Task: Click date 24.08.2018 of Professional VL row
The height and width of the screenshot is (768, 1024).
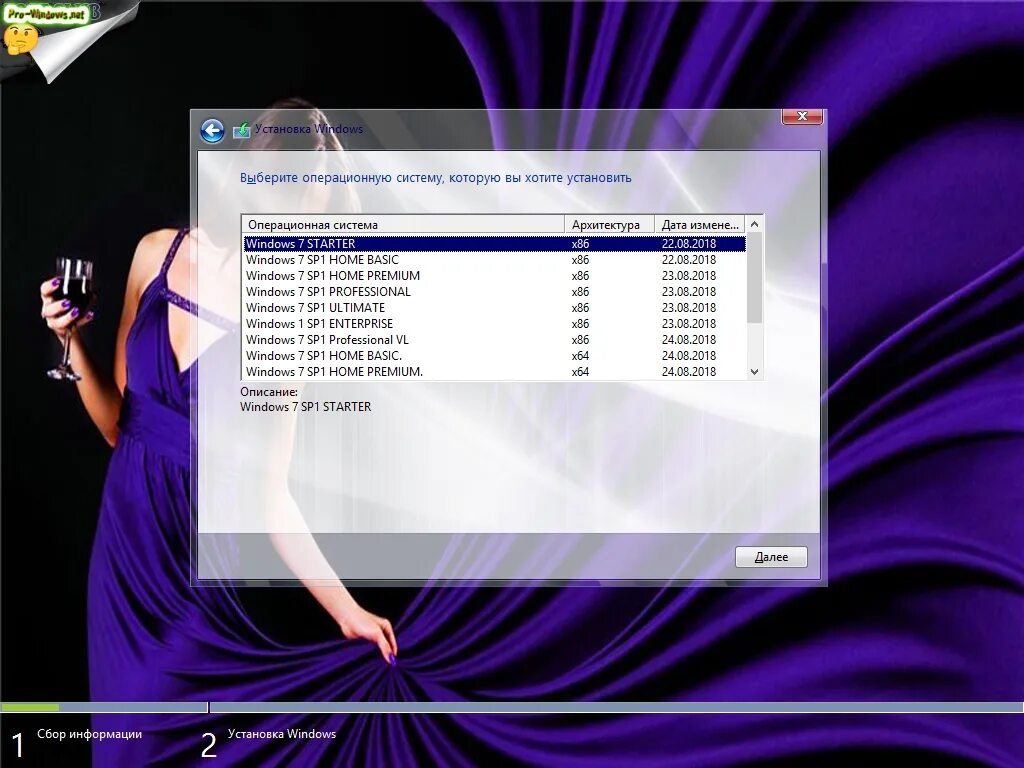Action: point(689,340)
